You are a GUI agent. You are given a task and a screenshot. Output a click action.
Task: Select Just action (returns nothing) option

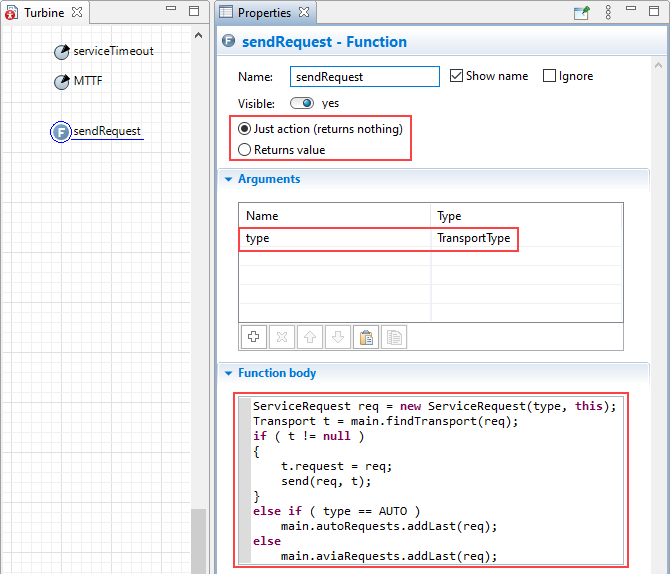click(244, 129)
